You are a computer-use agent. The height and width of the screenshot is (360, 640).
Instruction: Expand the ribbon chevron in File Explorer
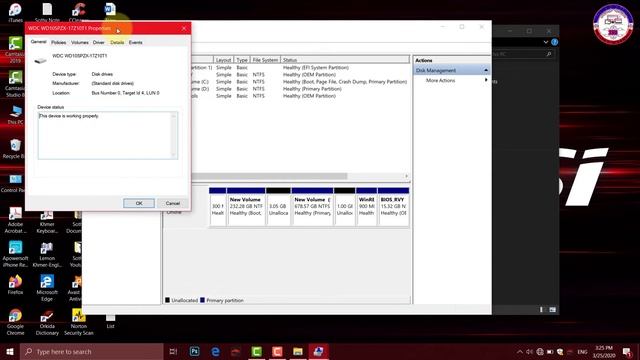(546, 42)
